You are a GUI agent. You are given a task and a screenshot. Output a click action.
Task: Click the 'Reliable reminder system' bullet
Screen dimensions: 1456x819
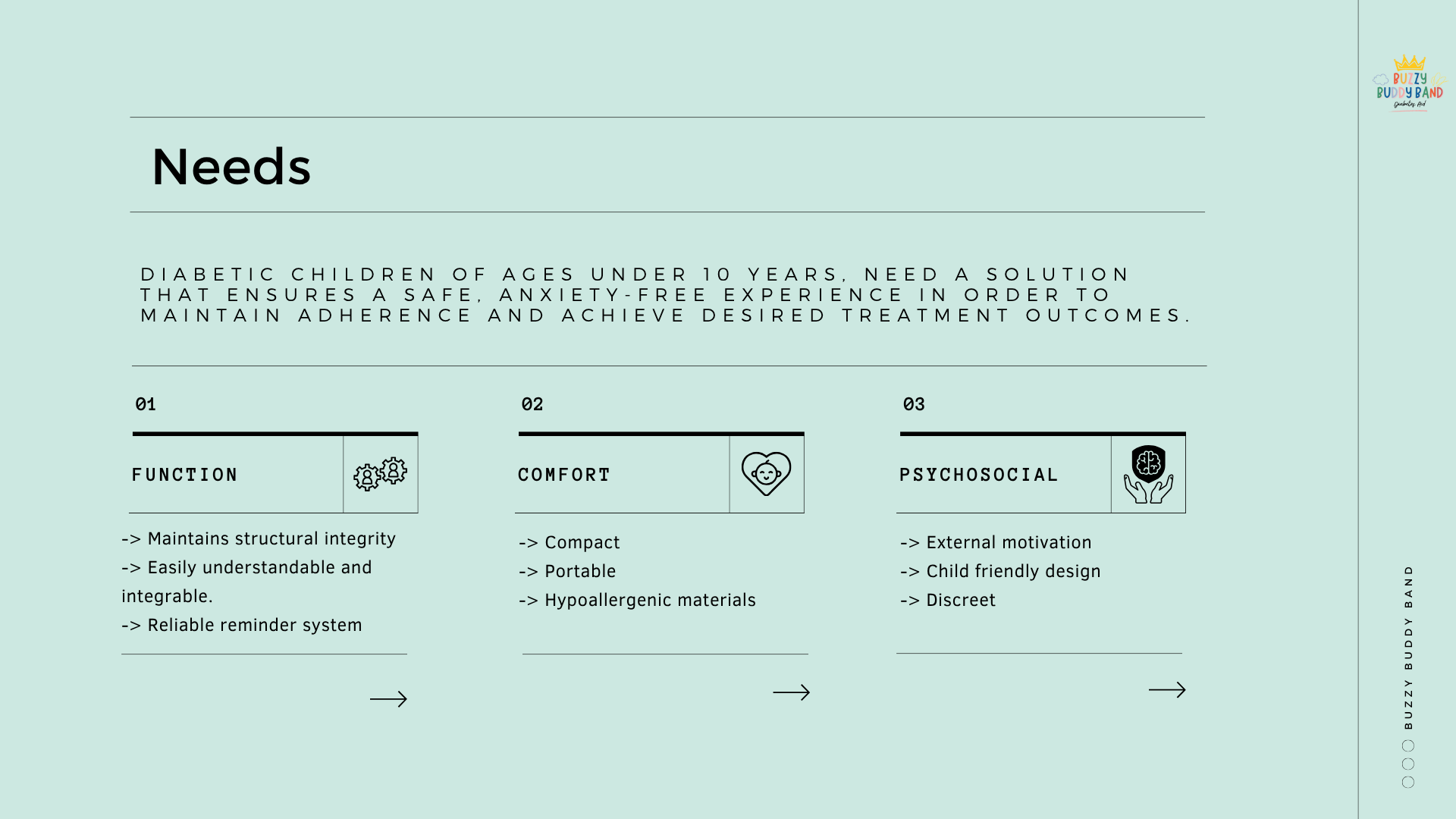point(254,625)
